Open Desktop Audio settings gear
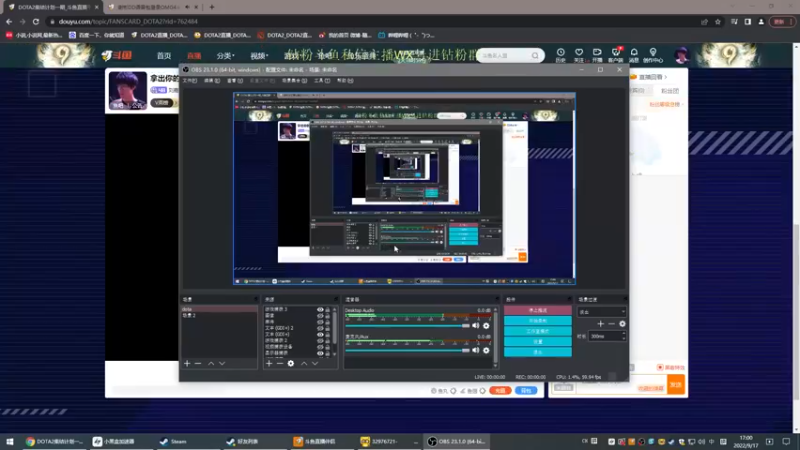800x450 pixels. pyautogui.click(x=487, y=325)
